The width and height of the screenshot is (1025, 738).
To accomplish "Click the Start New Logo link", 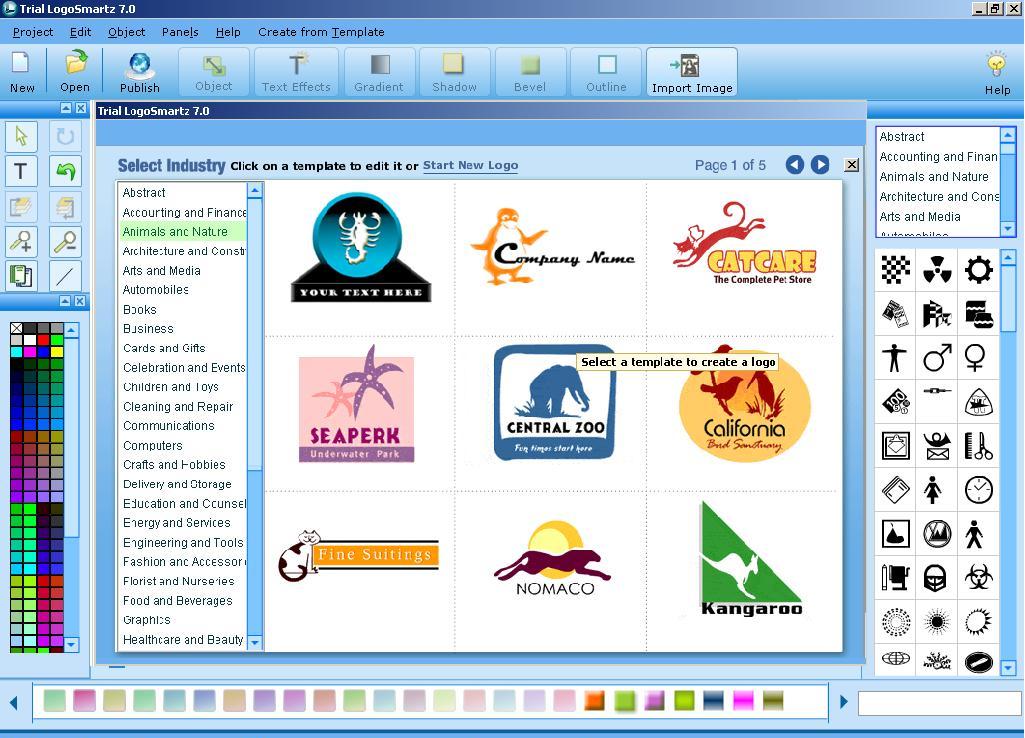I will (470, 165).
